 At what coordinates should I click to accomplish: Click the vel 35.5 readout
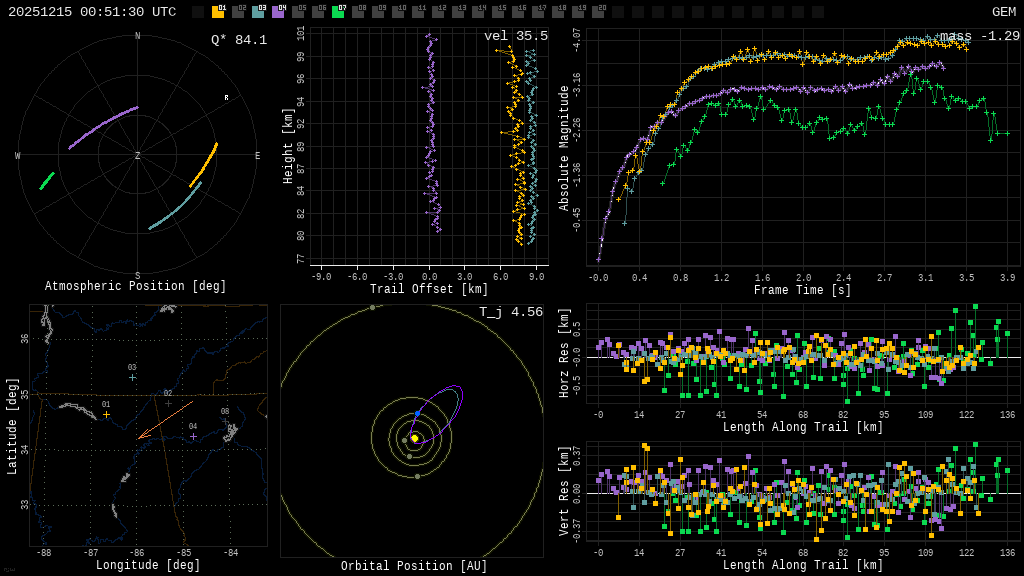516,36
